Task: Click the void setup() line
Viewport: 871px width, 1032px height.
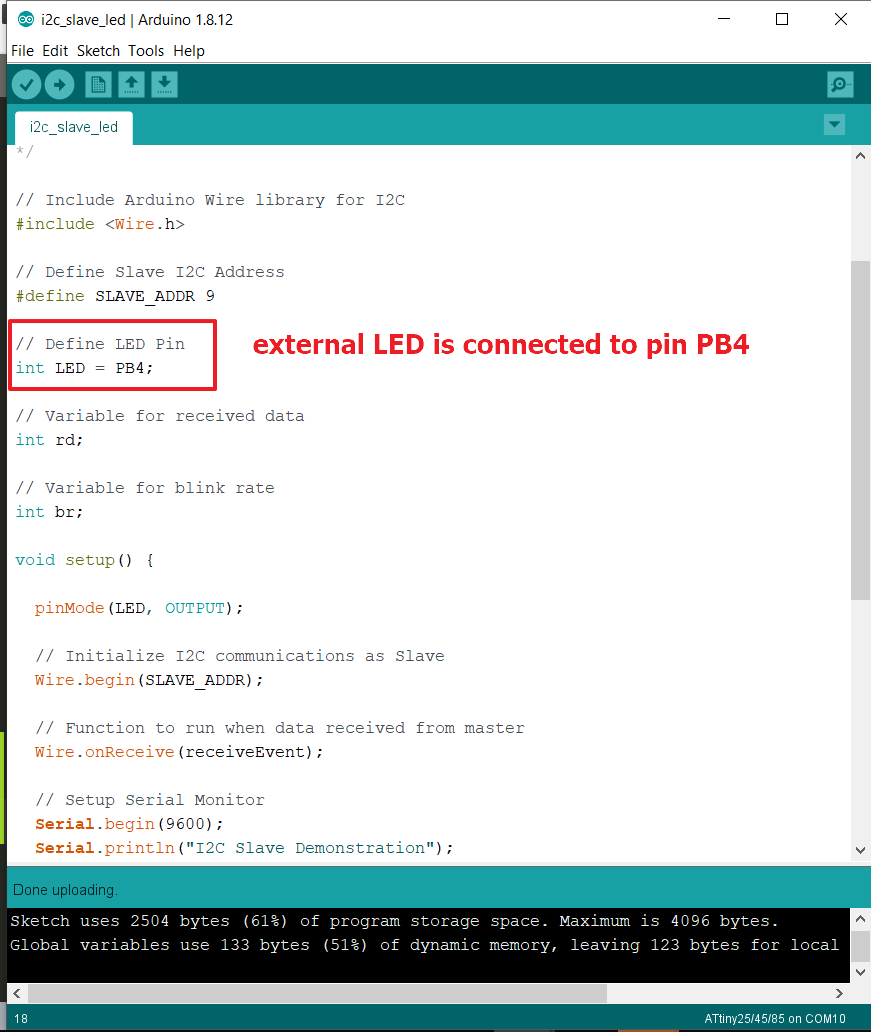Action: pyautogui.click(x=84, y=560)
